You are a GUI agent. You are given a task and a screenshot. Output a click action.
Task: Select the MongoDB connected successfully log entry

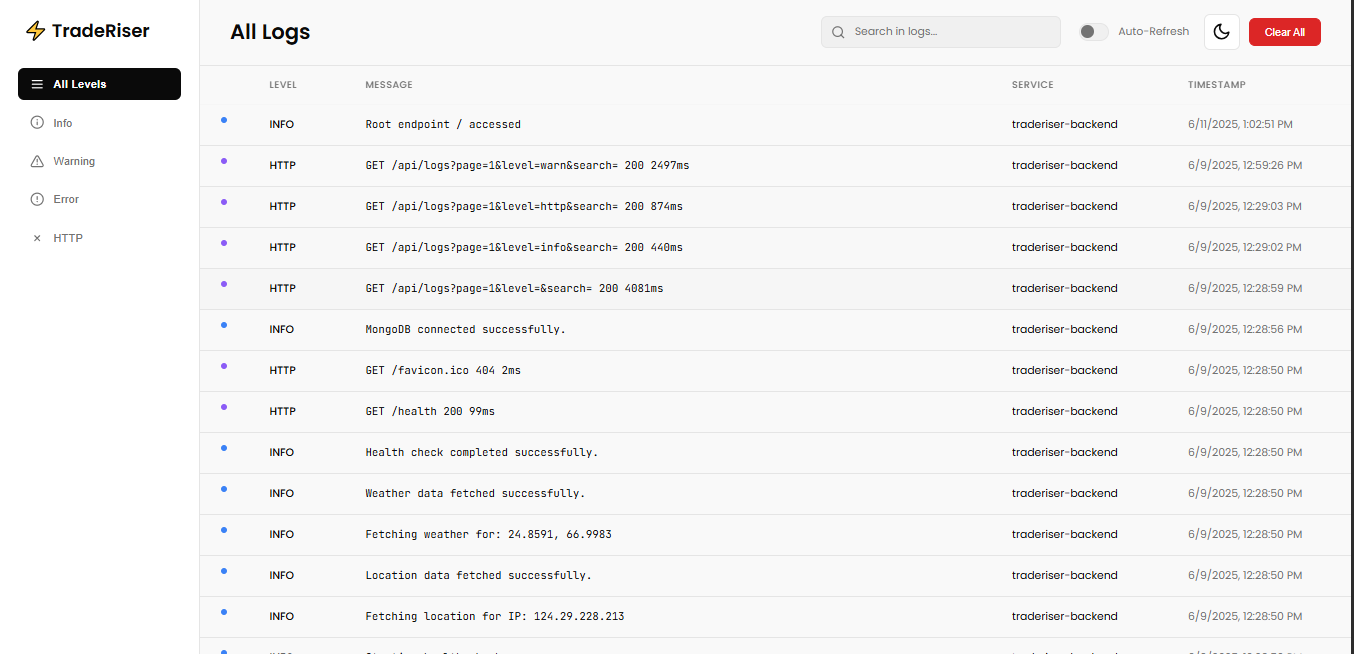pyautogui.click(x=600, y=329)
